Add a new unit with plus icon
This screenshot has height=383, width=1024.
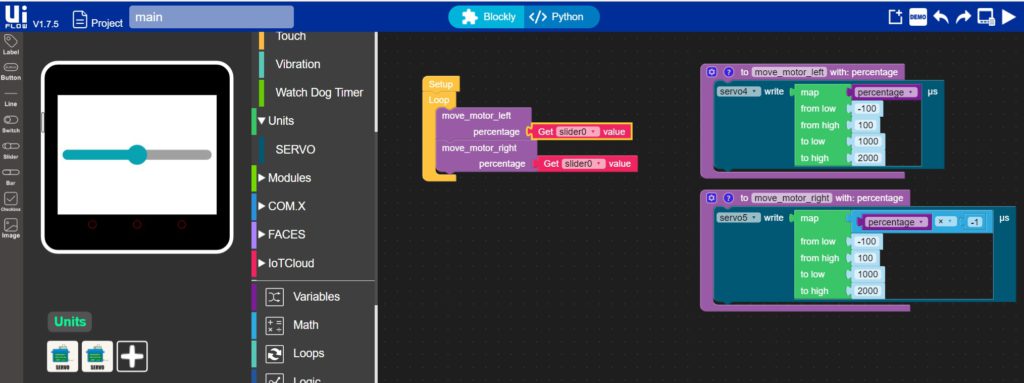point(133,356)
